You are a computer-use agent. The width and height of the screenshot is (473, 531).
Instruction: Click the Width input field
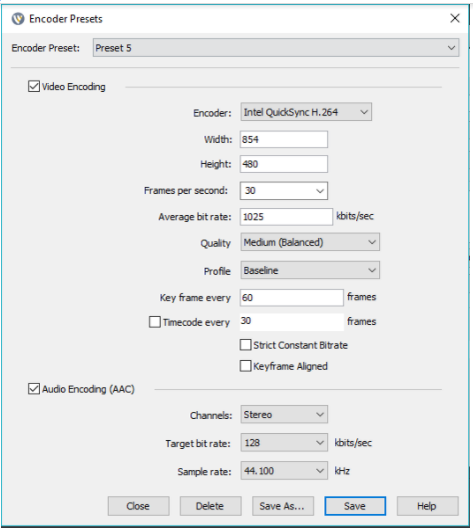(284, 140)
